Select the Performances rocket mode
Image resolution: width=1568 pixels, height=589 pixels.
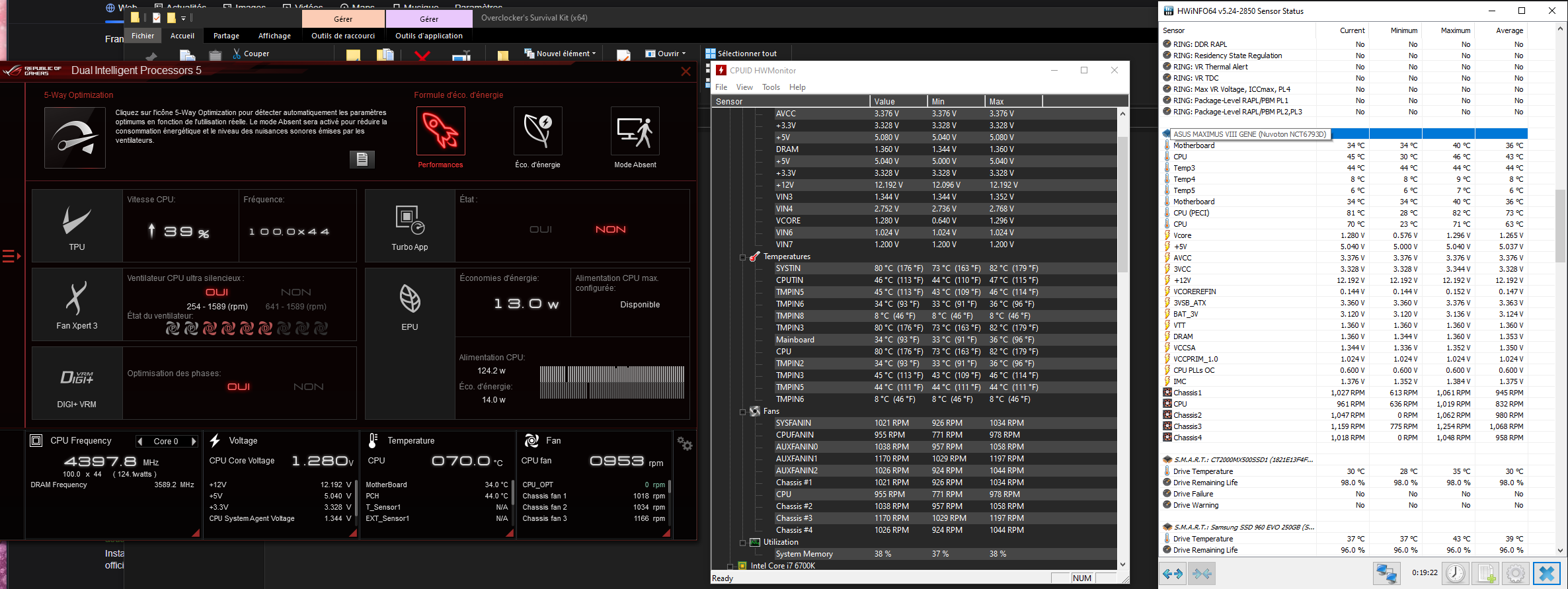point(440,131)
